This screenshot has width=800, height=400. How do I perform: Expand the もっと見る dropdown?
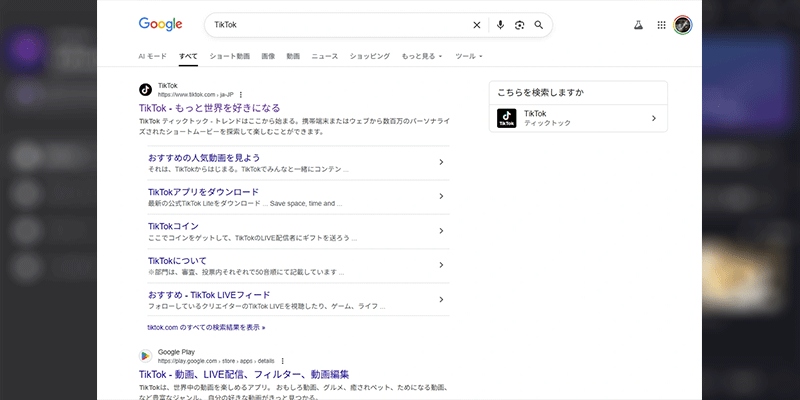coord(422,56)
